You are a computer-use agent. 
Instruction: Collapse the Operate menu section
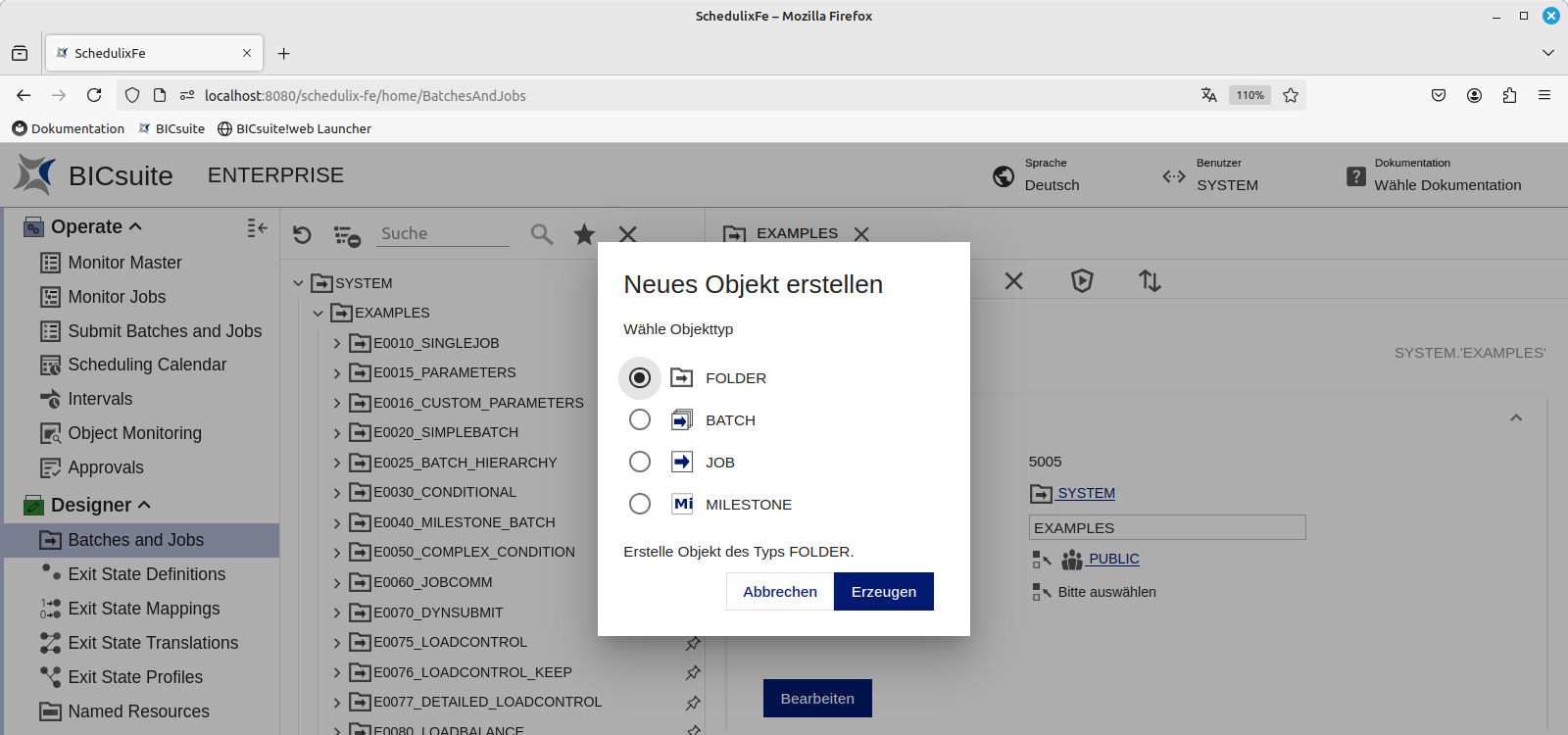pyautogui.click(x=135, y=226)
